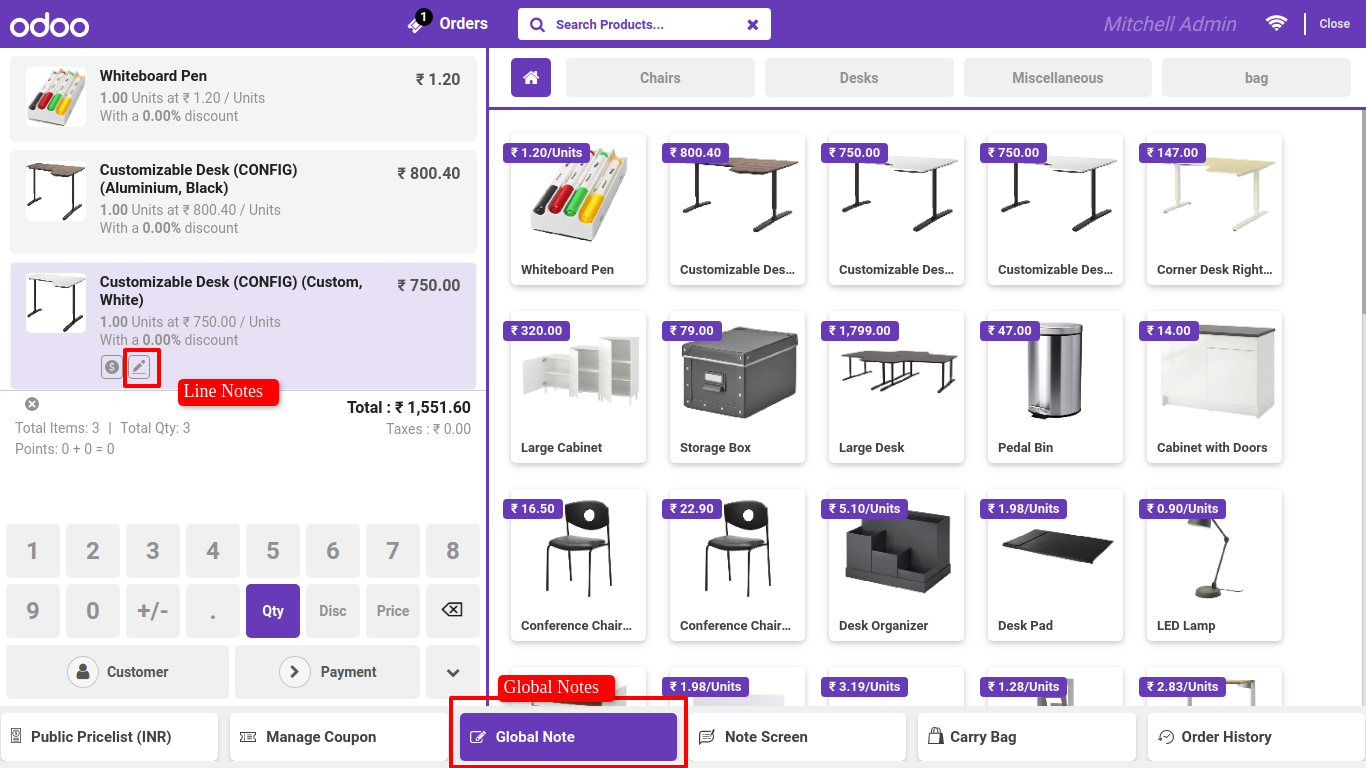
Task: Tap the decimal point key
Action: pyautogui.click(x=213, y=610)
